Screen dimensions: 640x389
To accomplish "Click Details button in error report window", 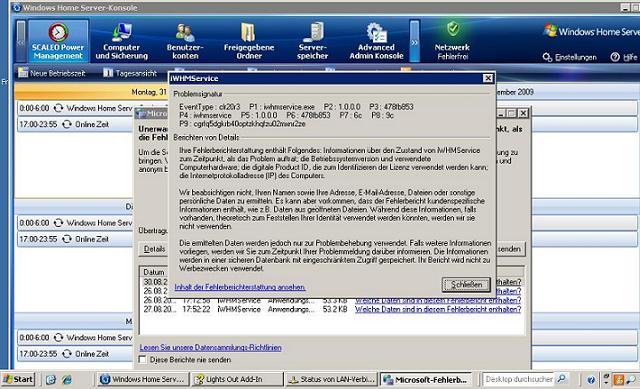I will 154,249.
